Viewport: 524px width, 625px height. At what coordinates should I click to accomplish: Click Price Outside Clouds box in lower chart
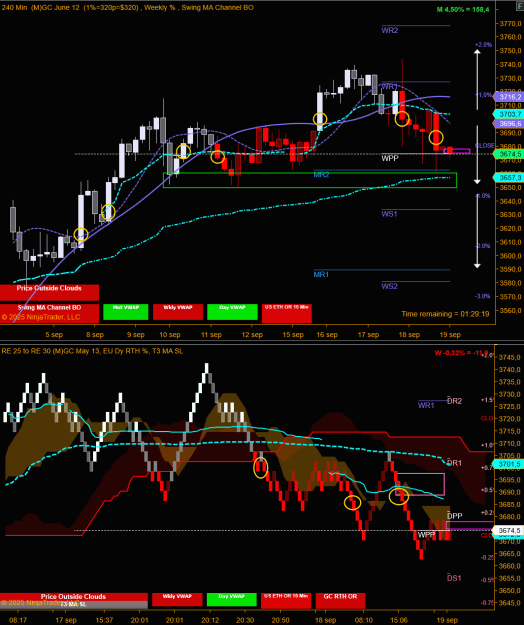74,596
